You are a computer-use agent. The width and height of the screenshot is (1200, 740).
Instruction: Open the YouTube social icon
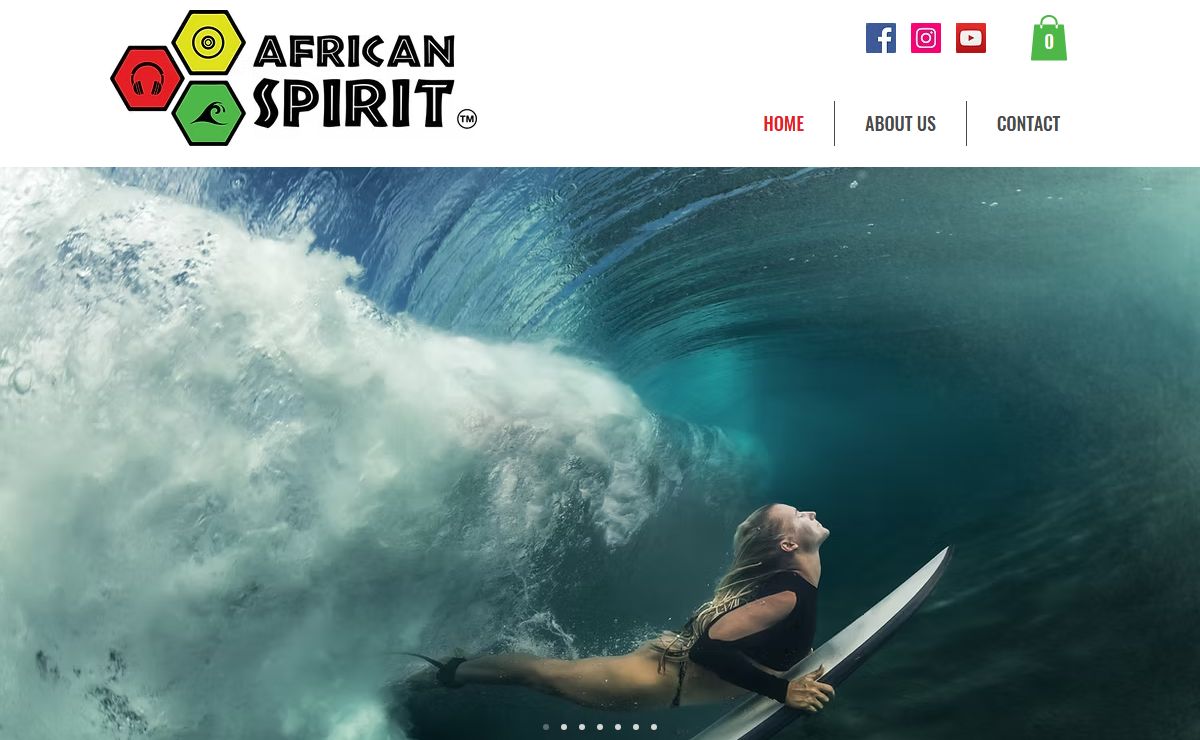971,38
